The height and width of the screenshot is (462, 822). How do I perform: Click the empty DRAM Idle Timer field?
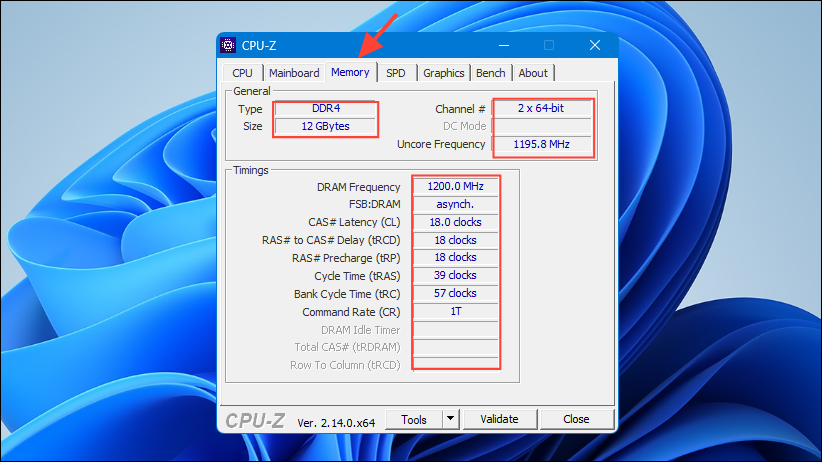(x=456, y=329)
